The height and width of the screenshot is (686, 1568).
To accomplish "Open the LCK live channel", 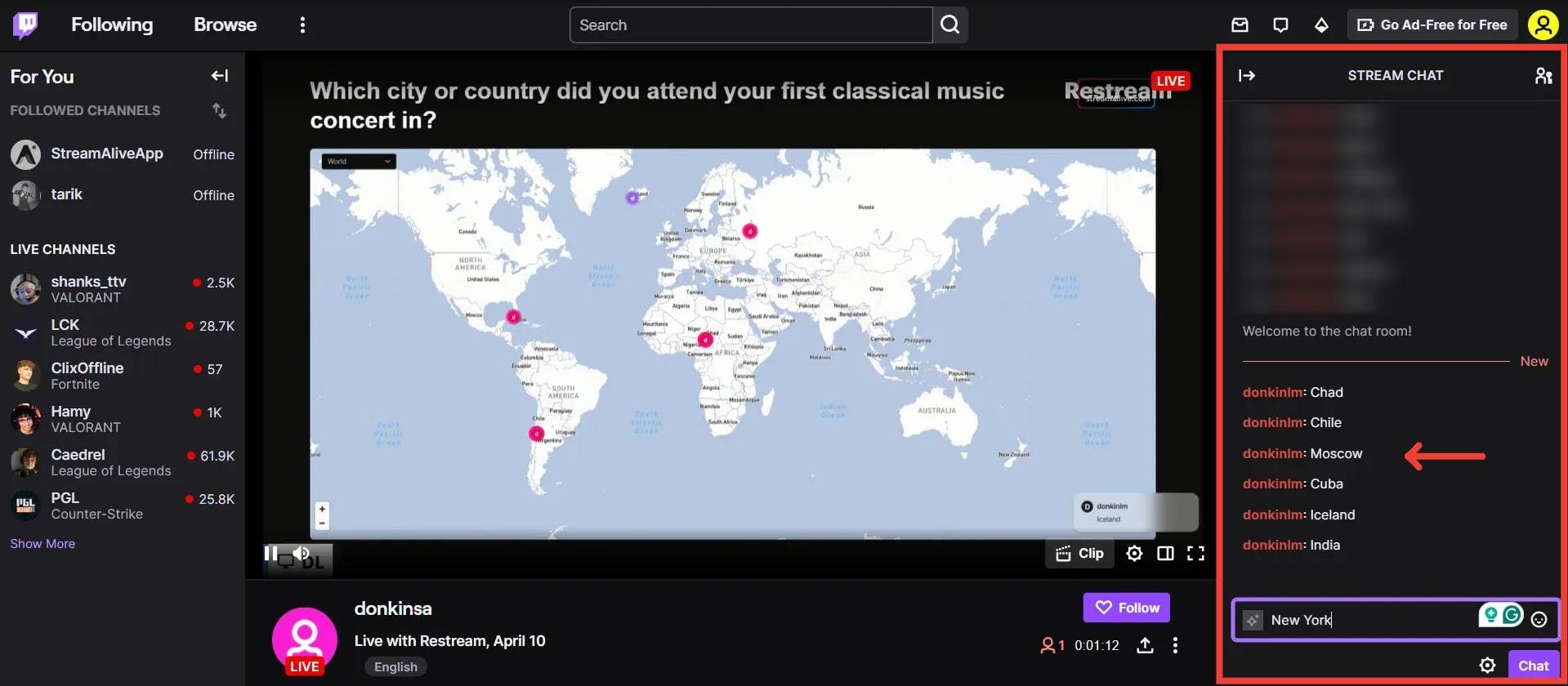I will click(123, 332).
